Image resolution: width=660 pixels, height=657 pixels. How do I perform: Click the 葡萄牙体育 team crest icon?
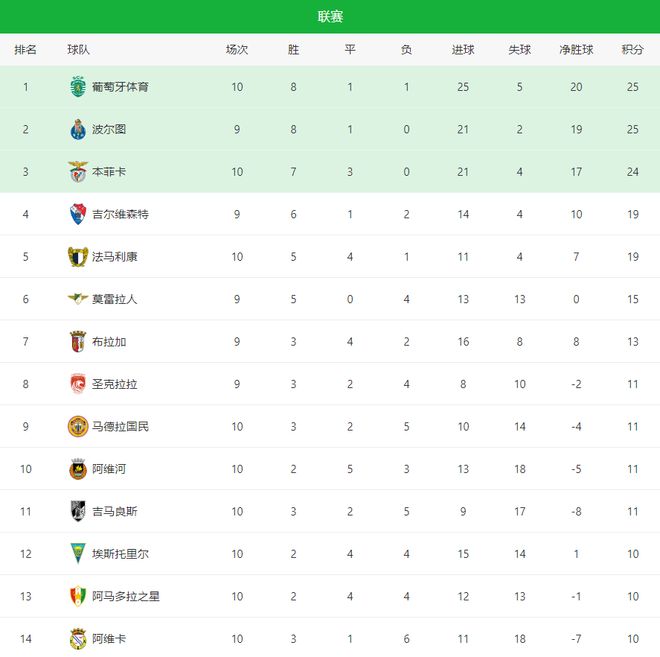click(x=78, y=87)
